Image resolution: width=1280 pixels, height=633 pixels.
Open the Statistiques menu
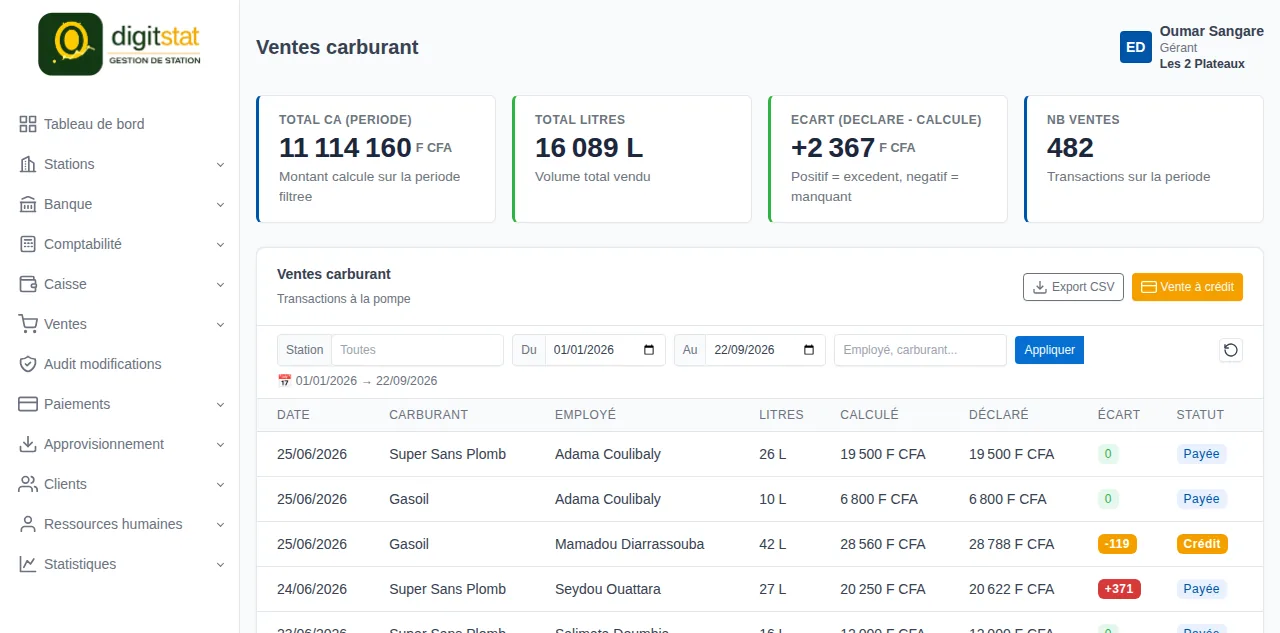click(120, 564)
